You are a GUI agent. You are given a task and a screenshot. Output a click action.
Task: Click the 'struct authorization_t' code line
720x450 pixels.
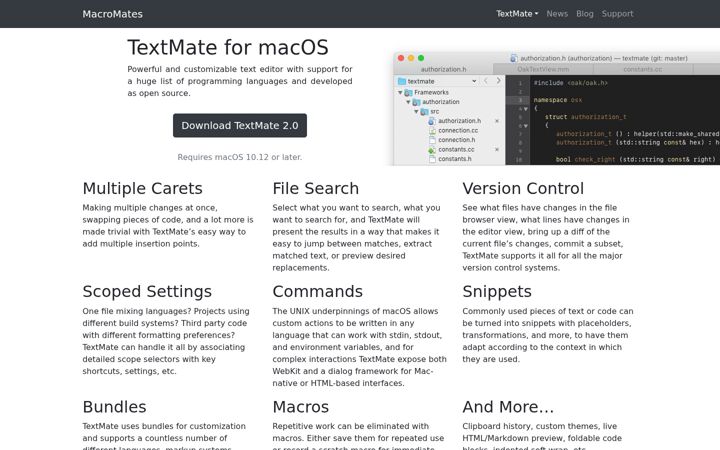pyautogui.click(x=585, y=117)
